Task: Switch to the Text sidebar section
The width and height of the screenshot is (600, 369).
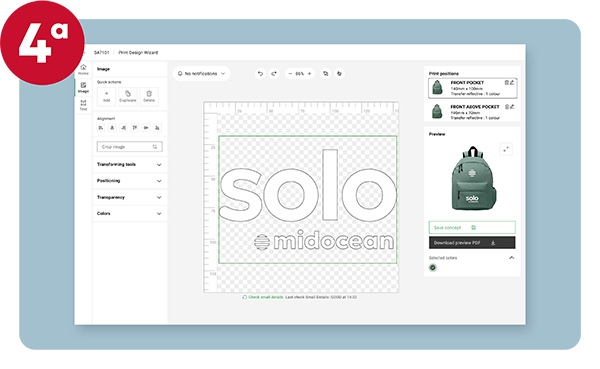Action: pos(83,105)
